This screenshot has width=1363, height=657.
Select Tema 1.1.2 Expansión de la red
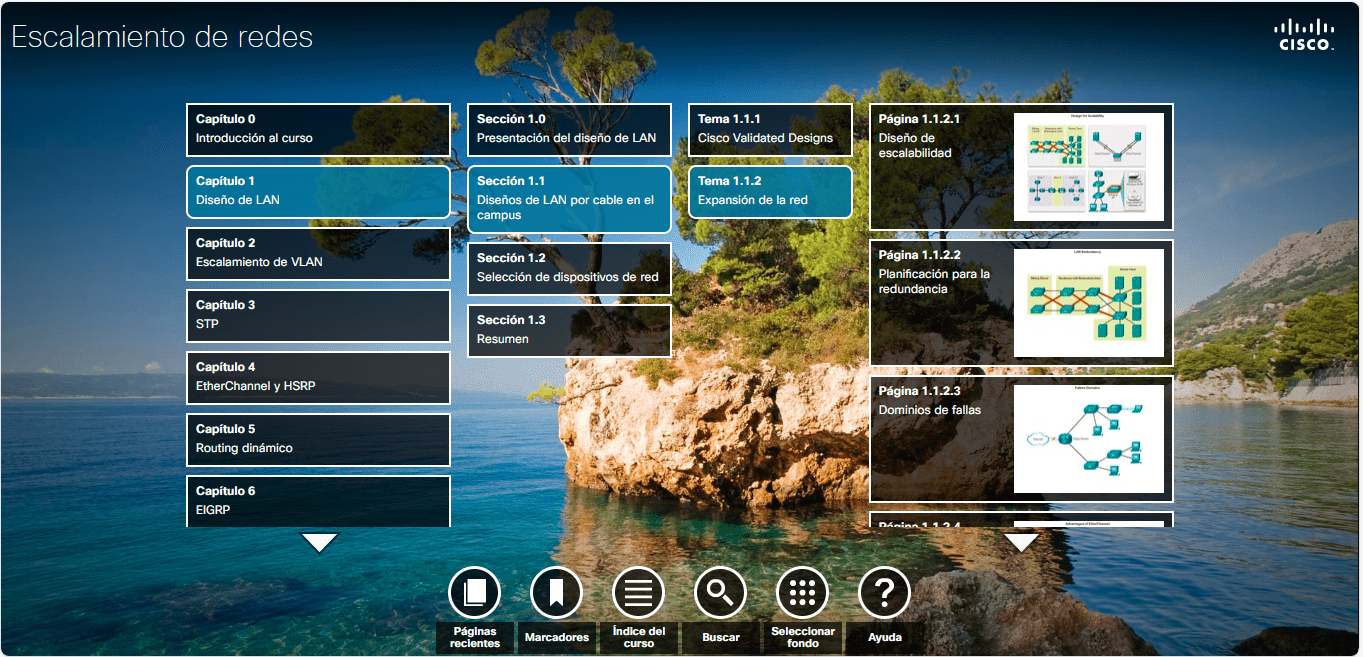(x=770, y=192)
